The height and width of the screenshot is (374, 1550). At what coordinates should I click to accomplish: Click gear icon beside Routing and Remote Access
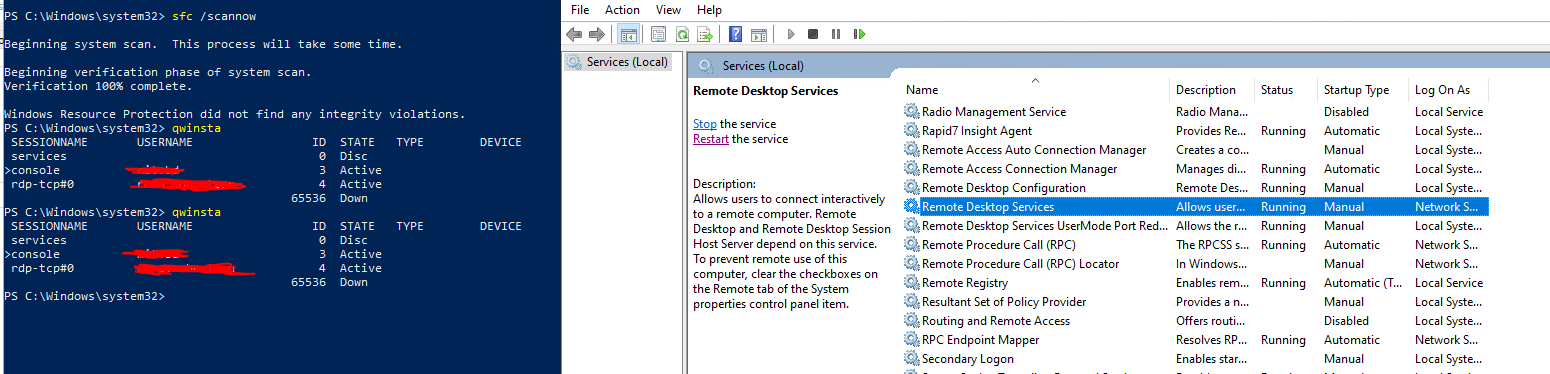click(x=911, y=321)
